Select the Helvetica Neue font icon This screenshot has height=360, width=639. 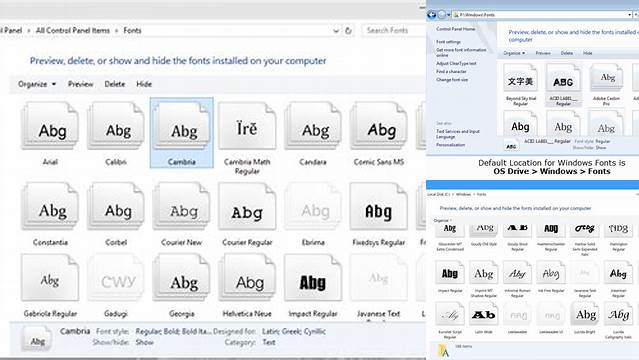pyautogui.click(x=247, y=278)
